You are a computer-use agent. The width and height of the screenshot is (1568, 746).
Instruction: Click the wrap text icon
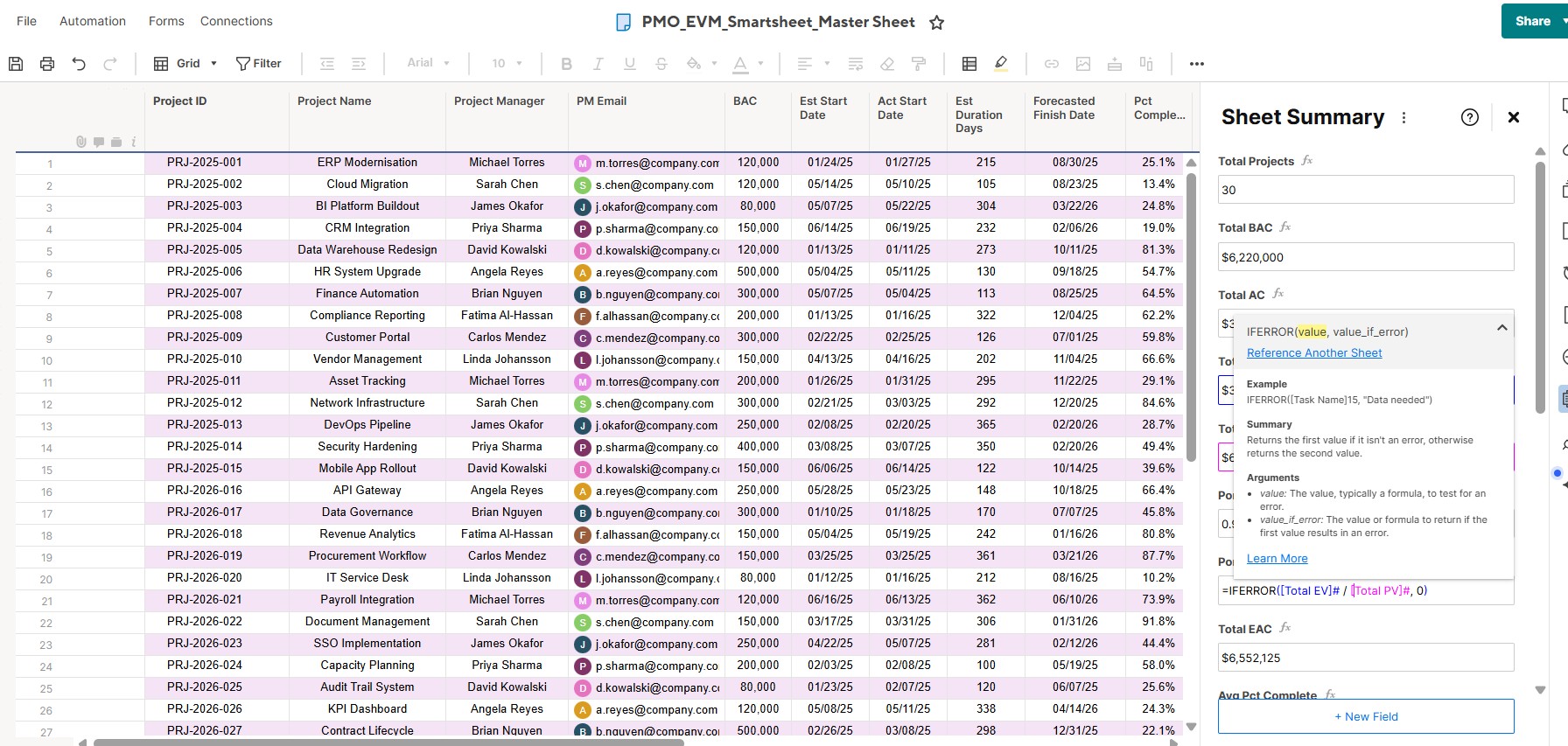point(856,64)
